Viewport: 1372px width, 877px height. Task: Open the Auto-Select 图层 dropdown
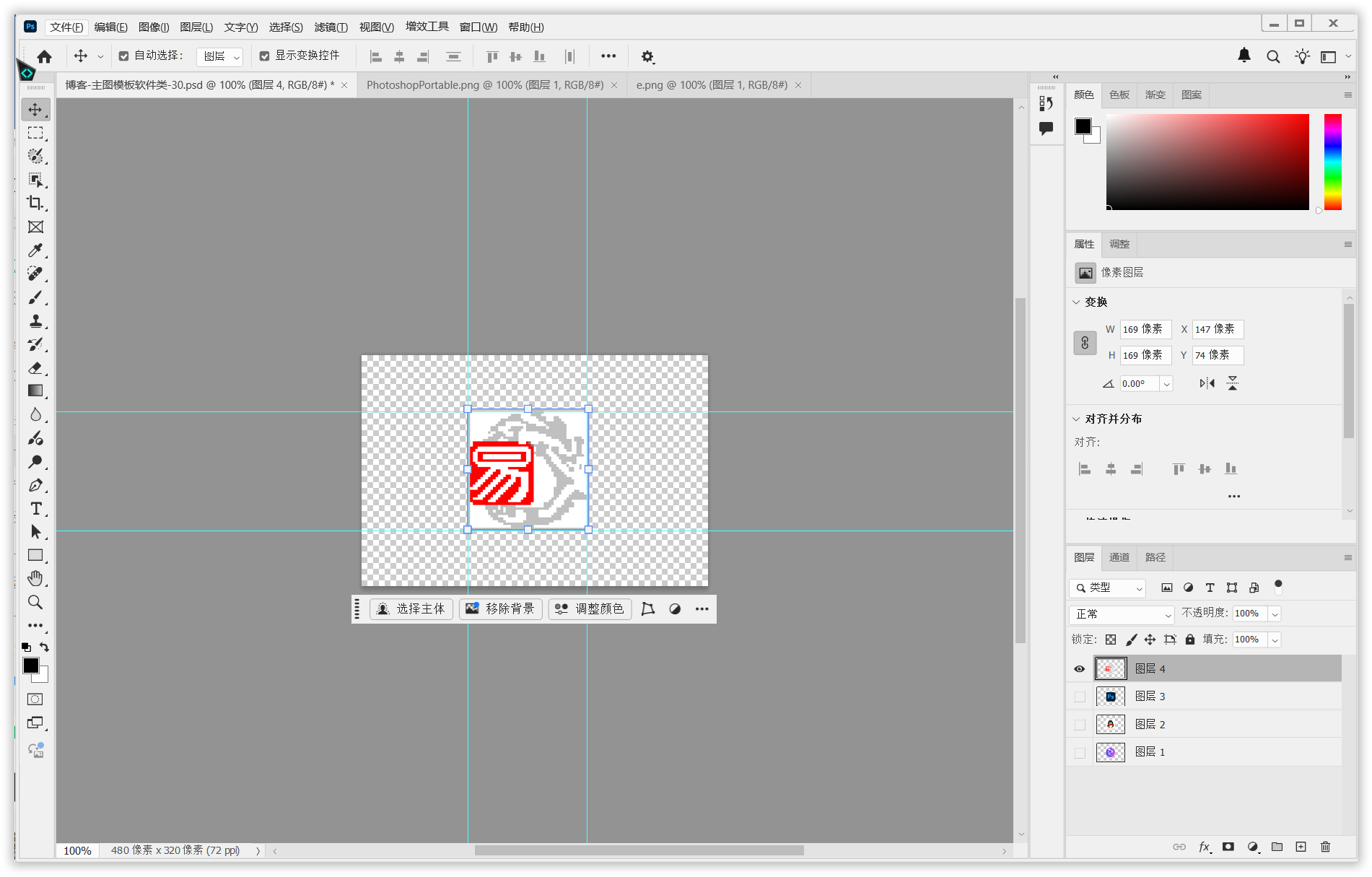tap(219, 56)
